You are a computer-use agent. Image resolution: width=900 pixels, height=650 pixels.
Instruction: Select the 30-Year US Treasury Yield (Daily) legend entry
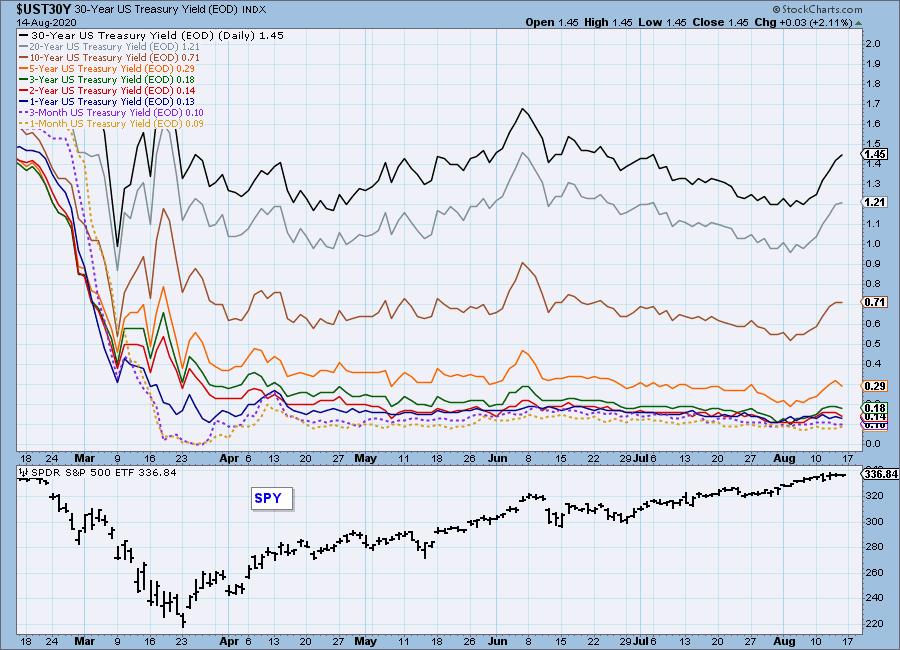[152, 35]
